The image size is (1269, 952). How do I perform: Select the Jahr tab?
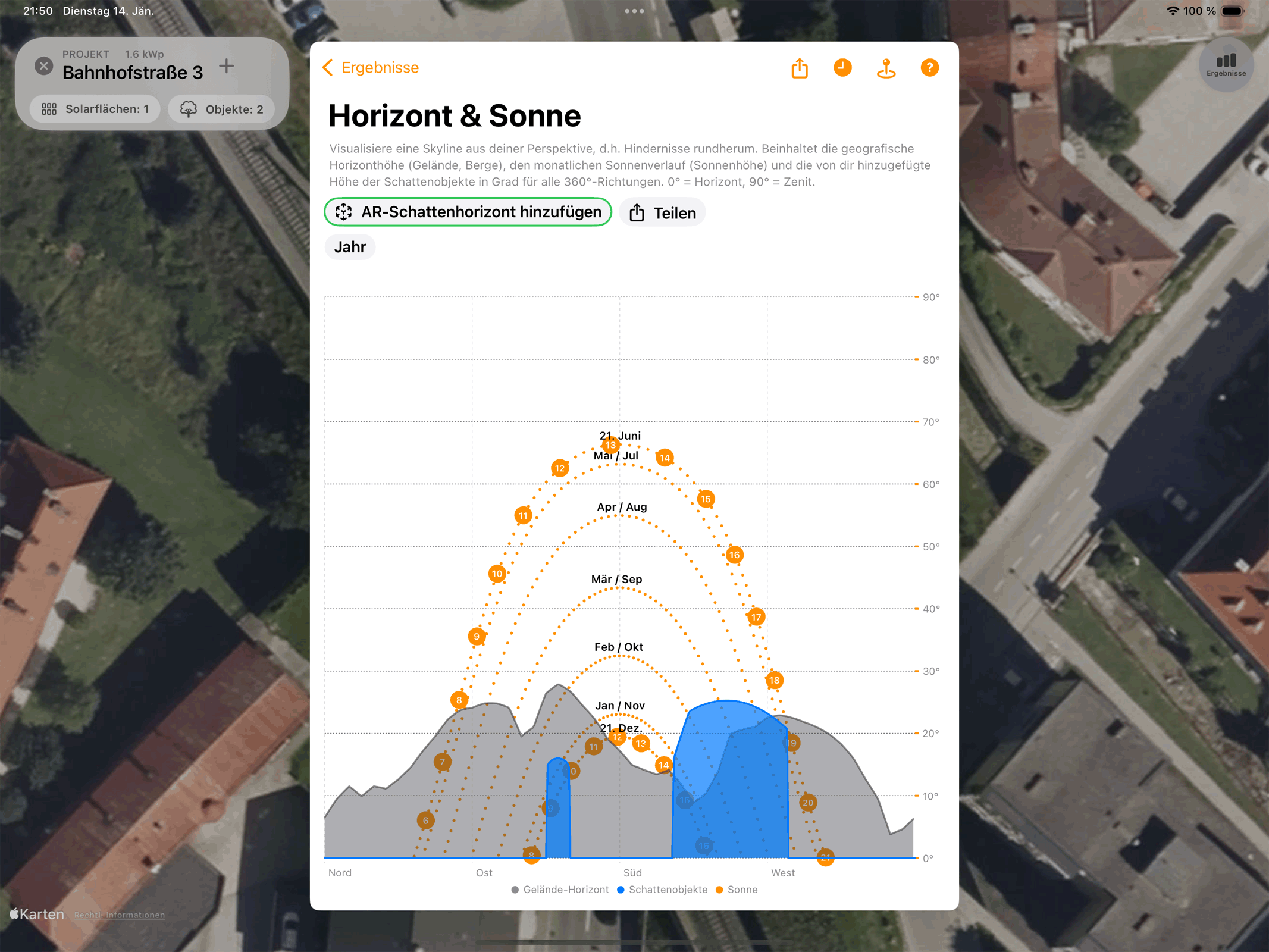tap(350, 246)
